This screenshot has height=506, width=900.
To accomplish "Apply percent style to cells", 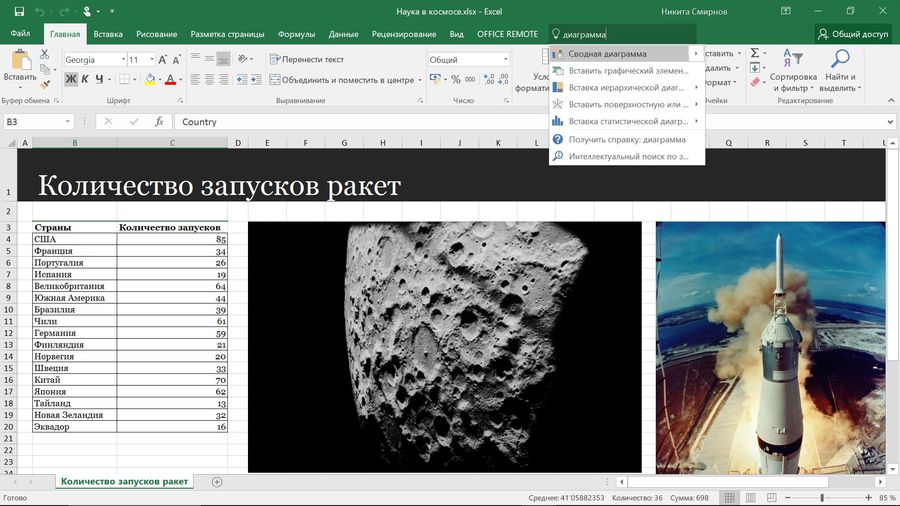I will click(x=456, y=79).
